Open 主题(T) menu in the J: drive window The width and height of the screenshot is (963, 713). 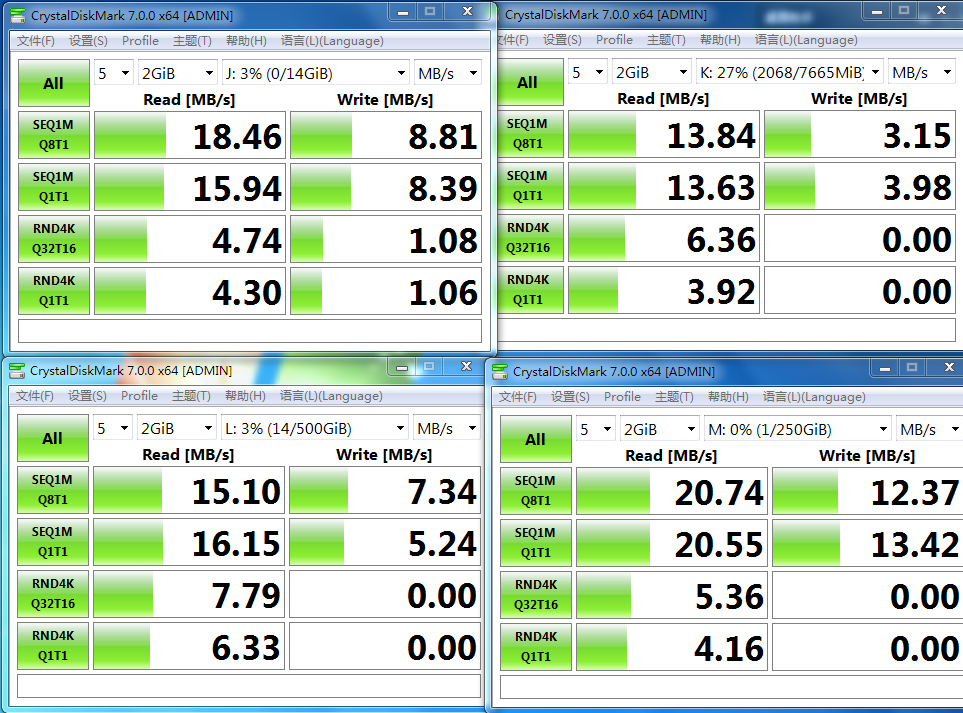click(192, 41)
